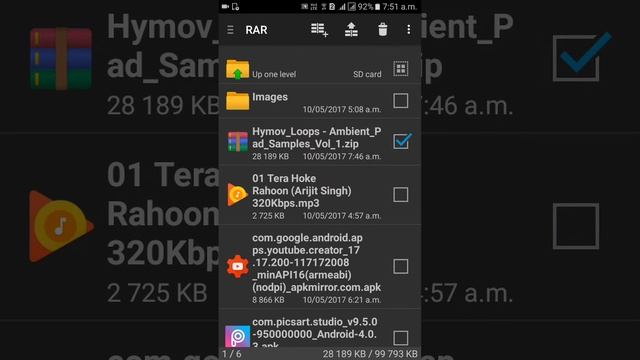
Task: Tap the battery indicator in status bar
Action: (x=378, y=7)
